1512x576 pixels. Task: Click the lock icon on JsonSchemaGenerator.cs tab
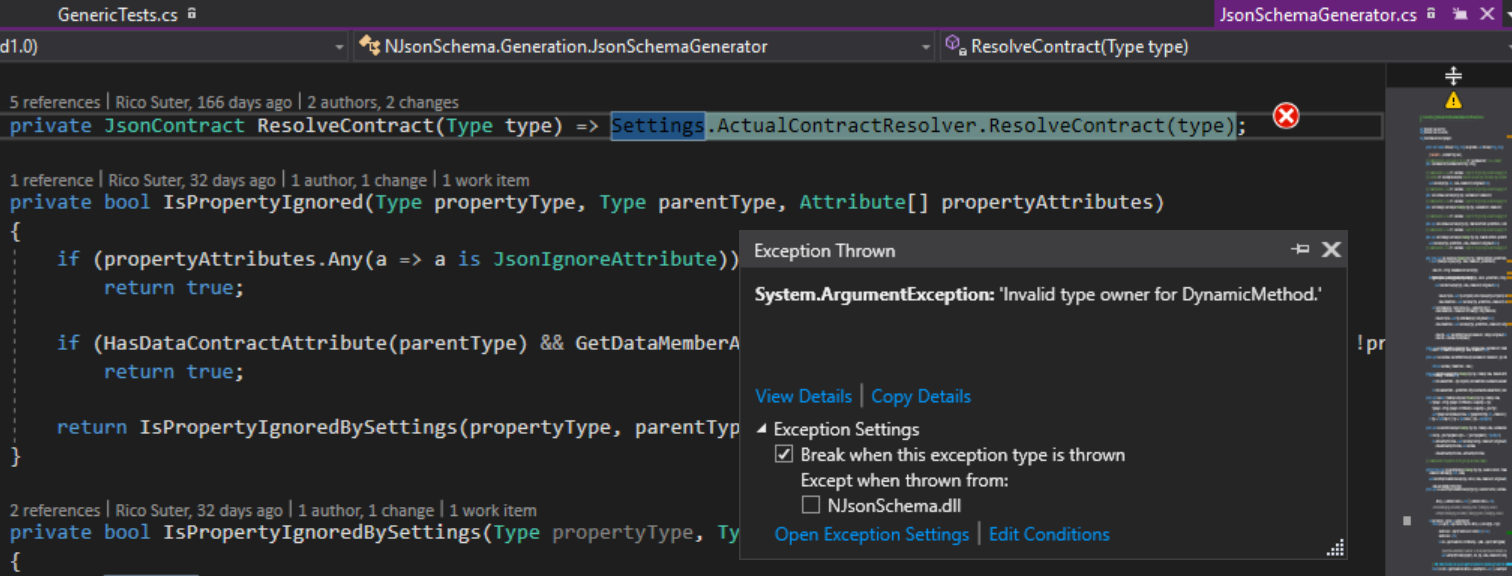[x=1432, y=14]
